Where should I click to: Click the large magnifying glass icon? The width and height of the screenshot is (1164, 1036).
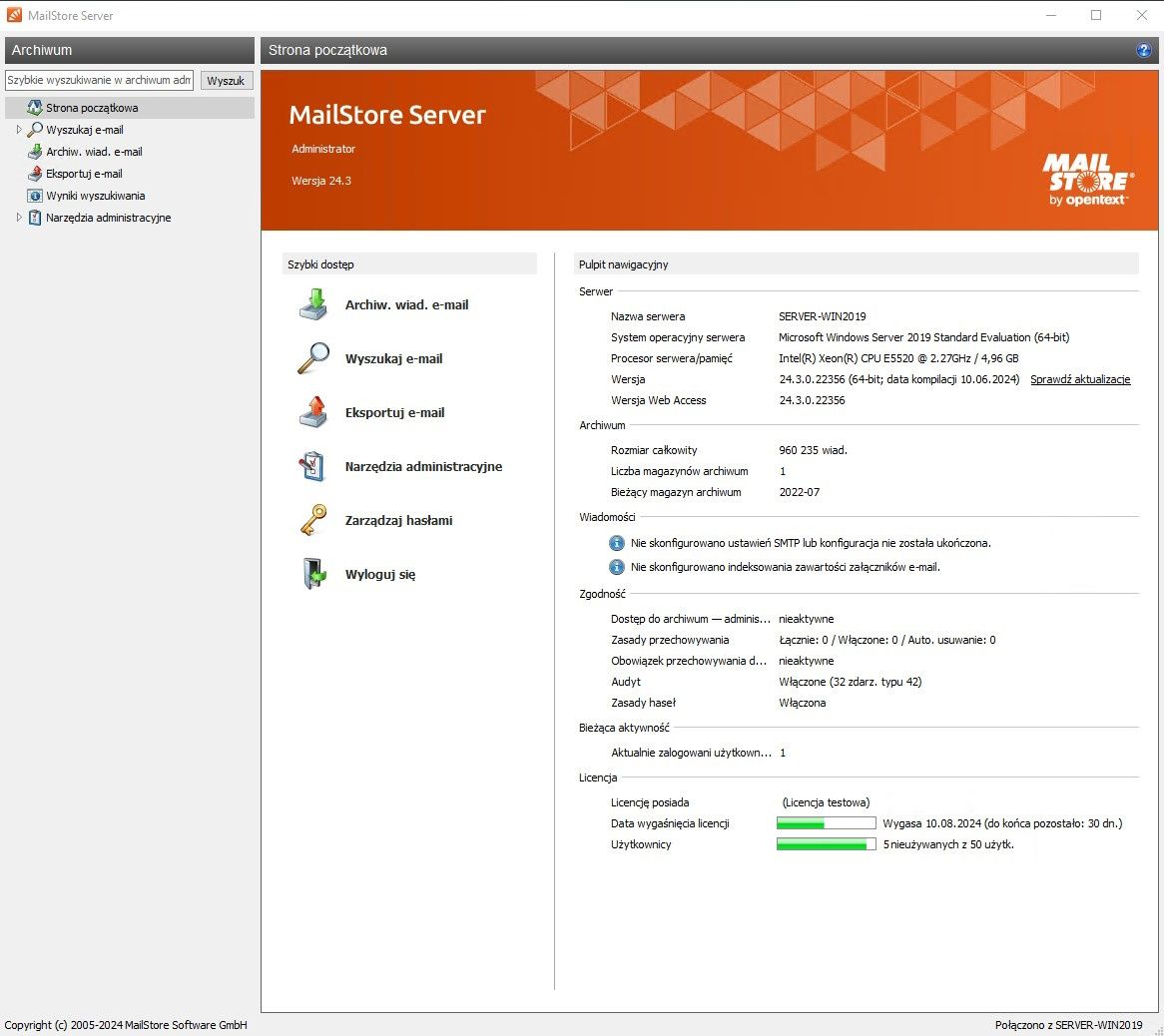(314, 358)
